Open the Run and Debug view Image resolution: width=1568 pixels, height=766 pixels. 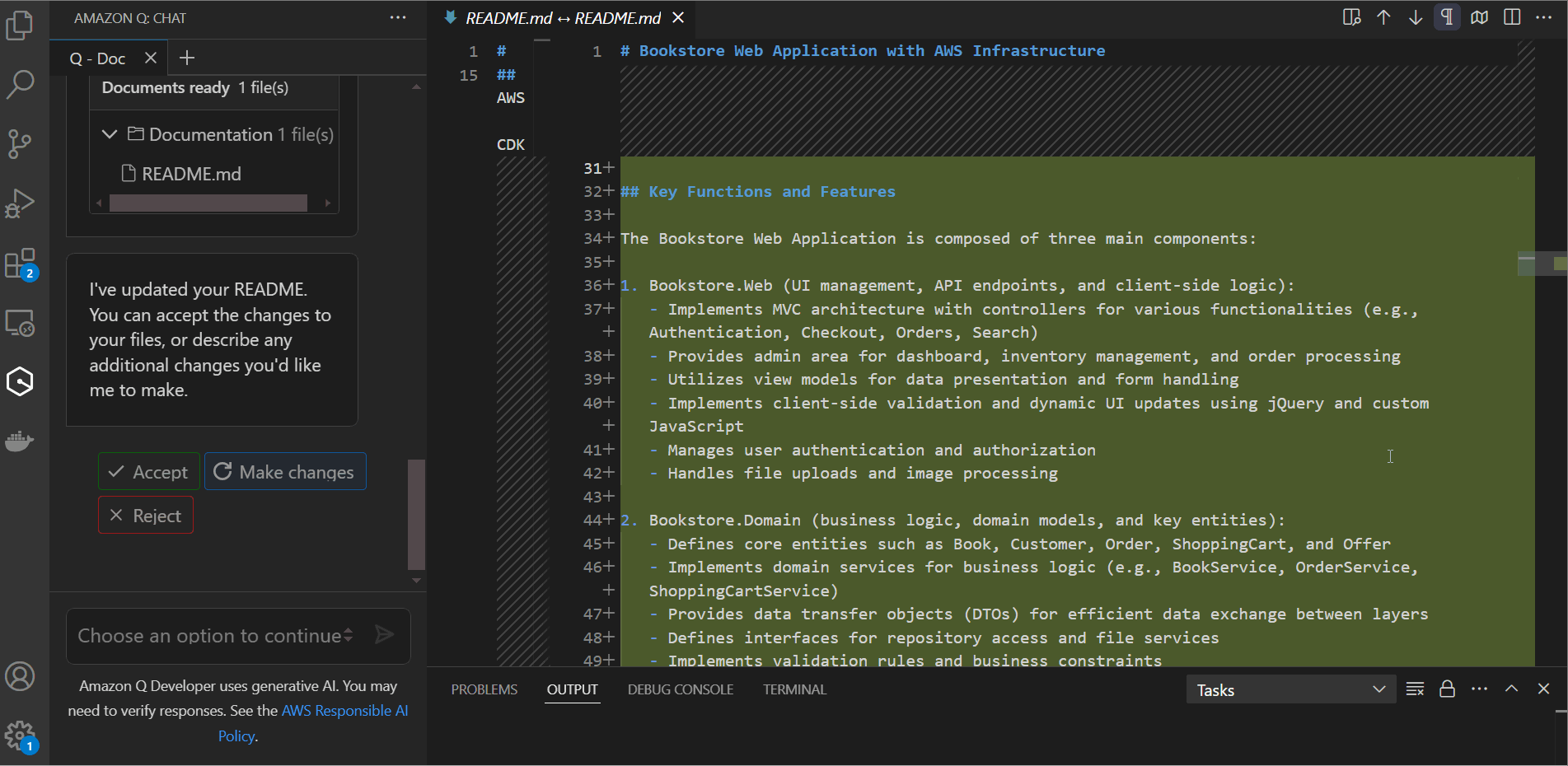pyautogui.click(x=20, y=203)
